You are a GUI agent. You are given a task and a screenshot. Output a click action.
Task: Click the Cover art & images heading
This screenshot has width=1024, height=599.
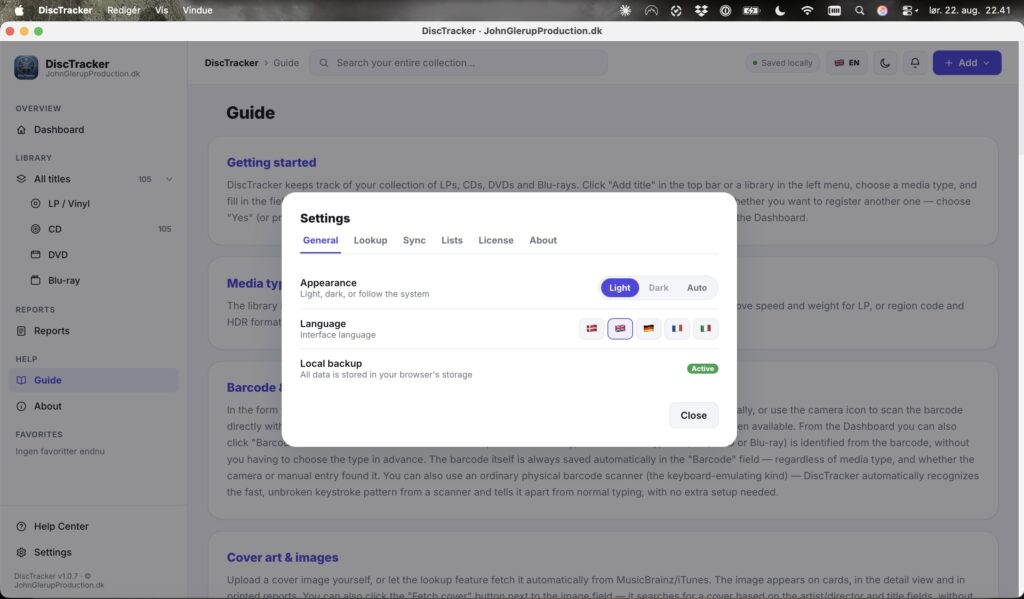click(283, 558)
